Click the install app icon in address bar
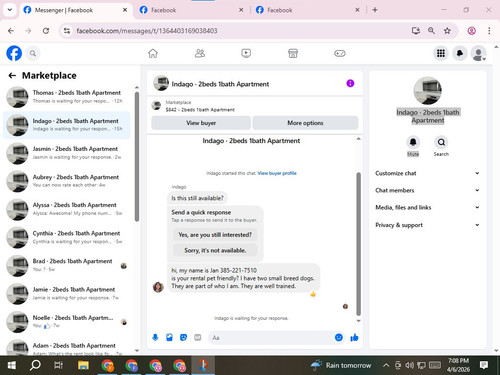 [x=415, y=31]
